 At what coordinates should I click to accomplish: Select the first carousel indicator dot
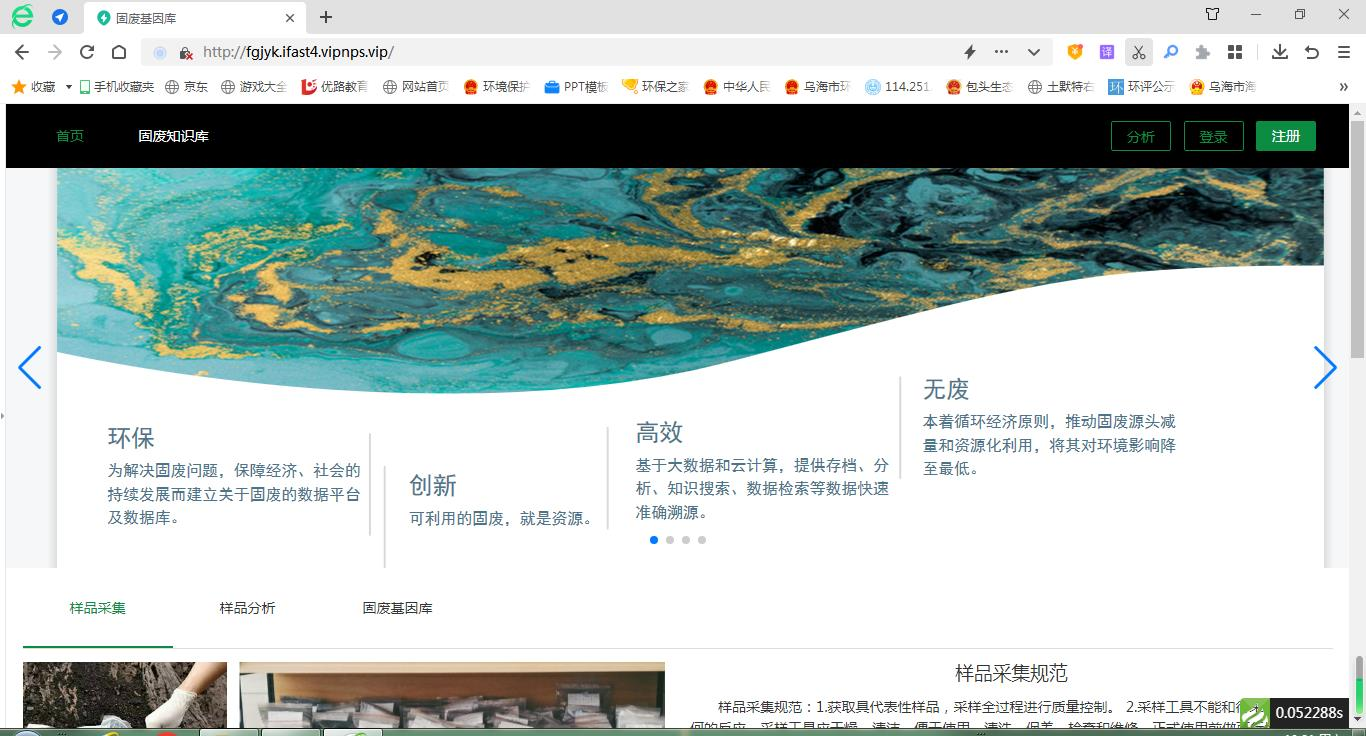[654, 540]
